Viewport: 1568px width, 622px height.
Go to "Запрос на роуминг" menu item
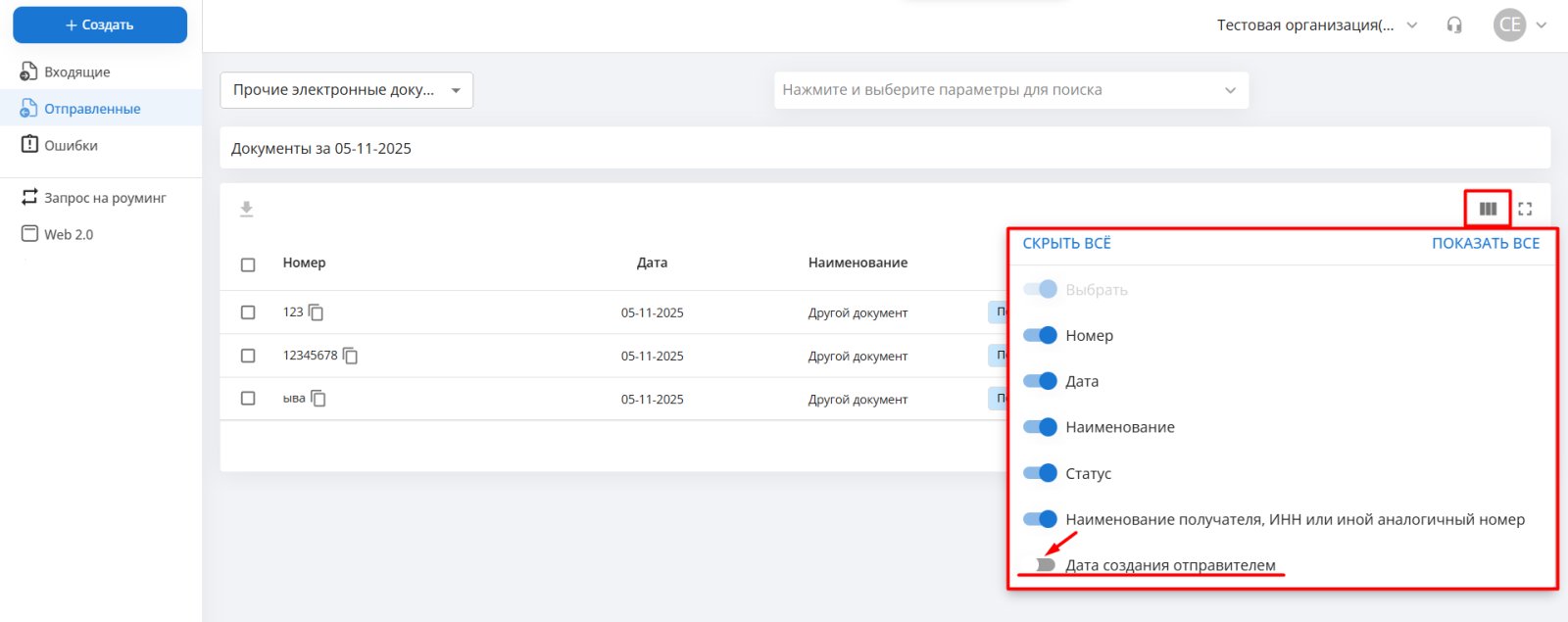(104, 198)
